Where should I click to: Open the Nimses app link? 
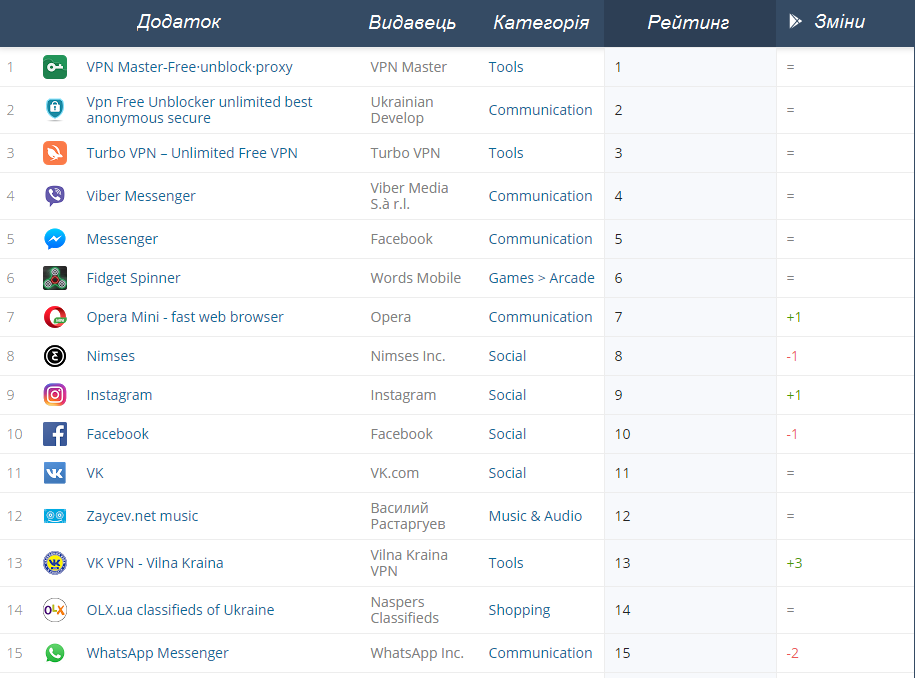[110, 356]
